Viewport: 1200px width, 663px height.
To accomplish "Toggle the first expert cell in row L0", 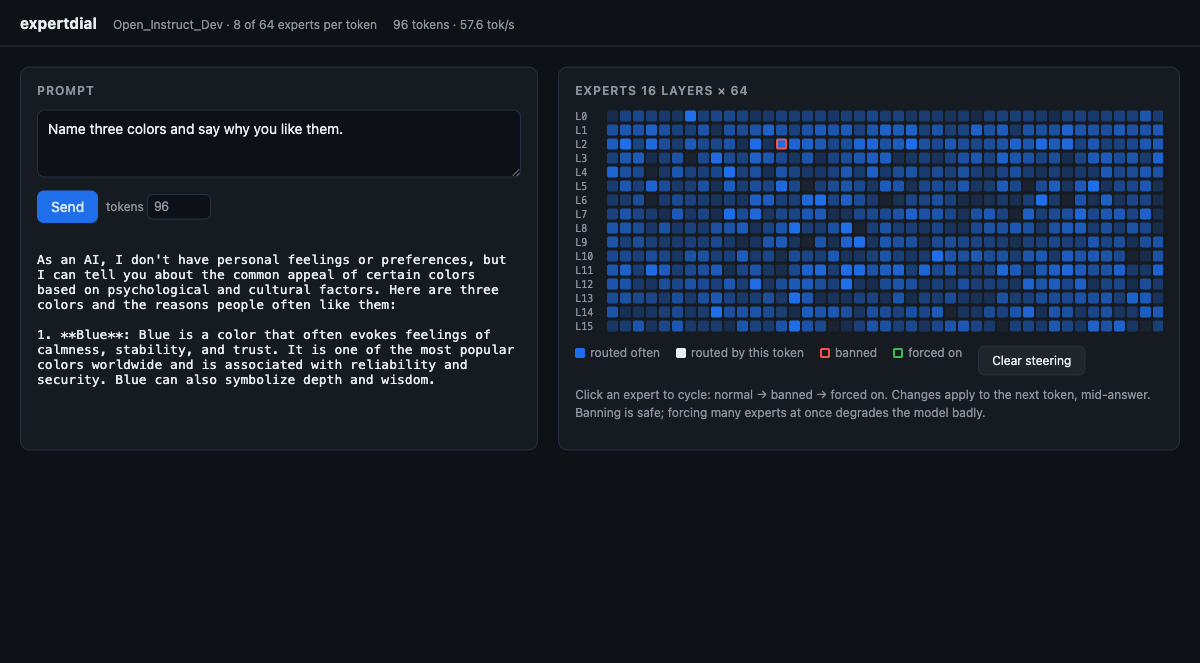I will [x=613, y=116].
